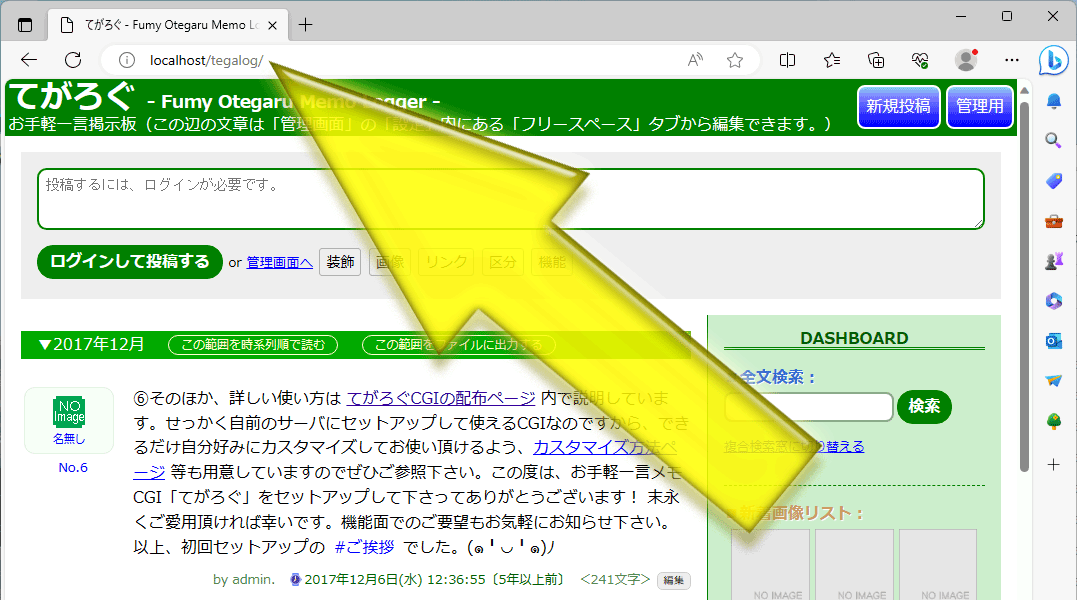Open browser Collections
Screen dimensions: 1077x600
pyautogui.click(x=876, y=60)
